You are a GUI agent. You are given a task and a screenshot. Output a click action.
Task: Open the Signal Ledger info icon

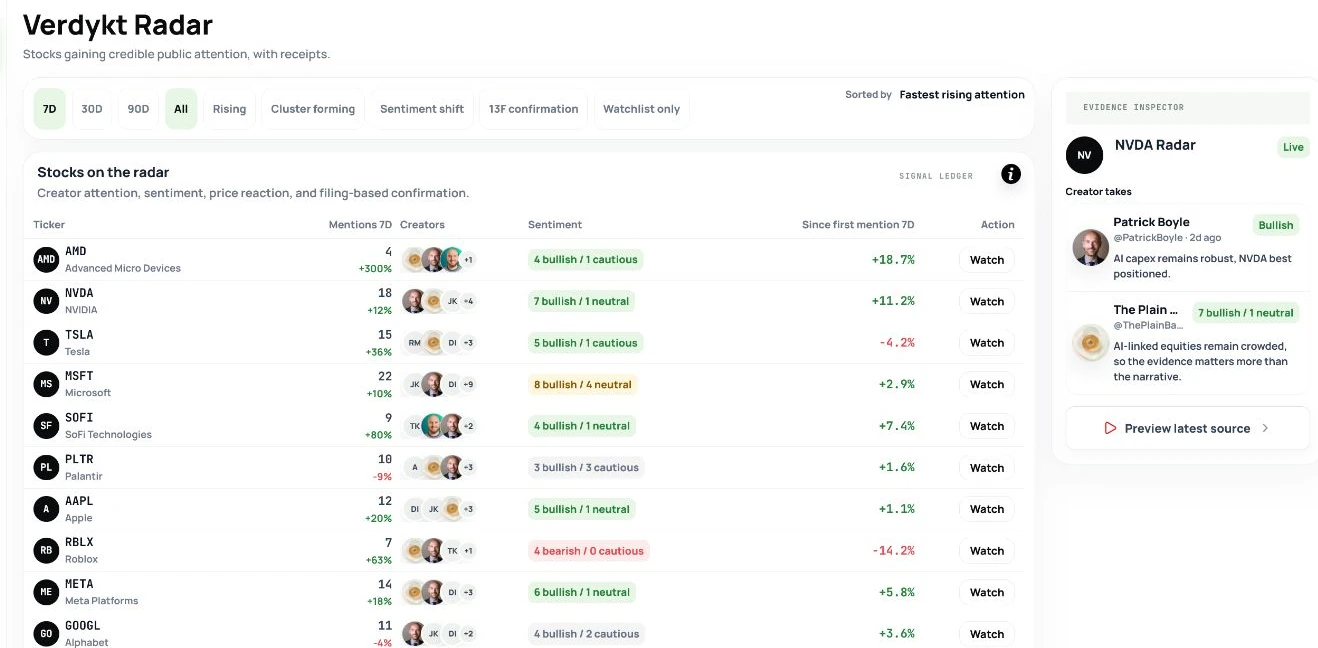coord(1011,174)
